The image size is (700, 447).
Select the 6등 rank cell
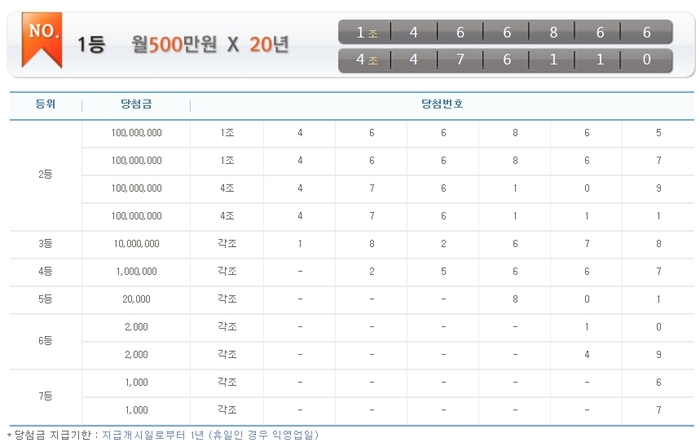tap(45, 340)
